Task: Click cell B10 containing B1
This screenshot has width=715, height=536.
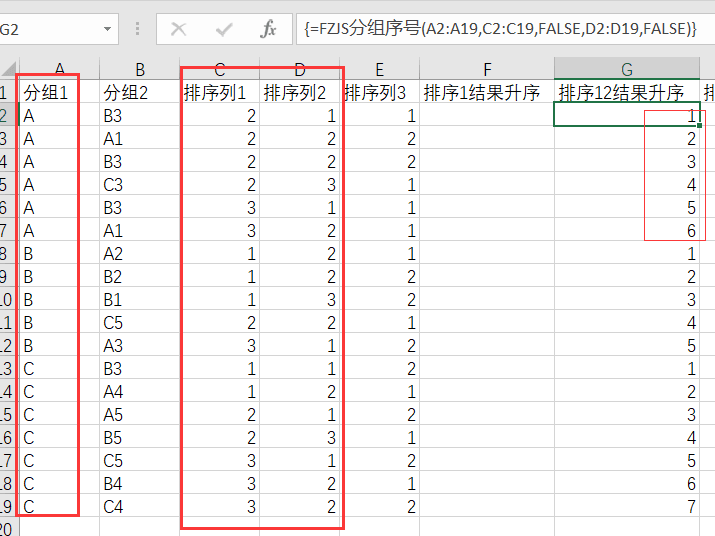Action: (x=140, y=300)
